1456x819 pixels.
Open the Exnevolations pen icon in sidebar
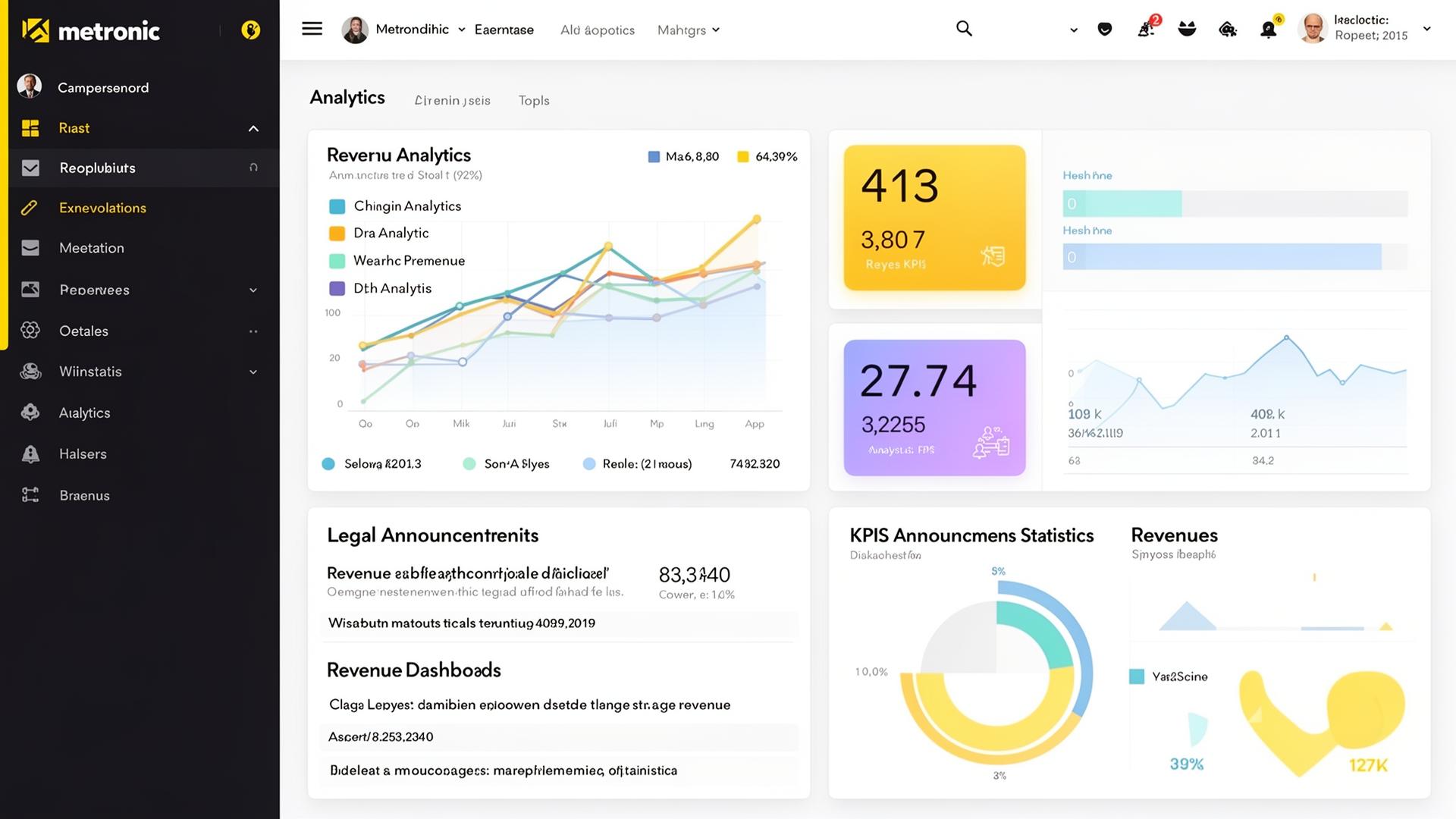tap(30, 208)
